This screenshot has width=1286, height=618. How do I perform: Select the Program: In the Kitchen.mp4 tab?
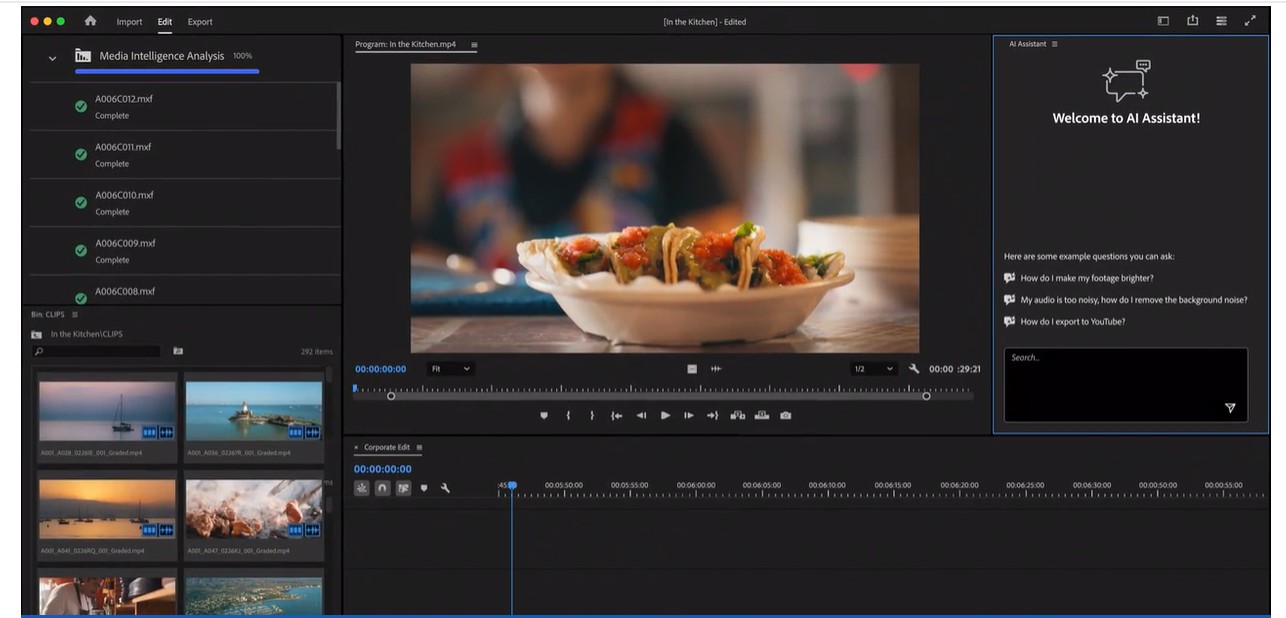[x=406, y=45]
